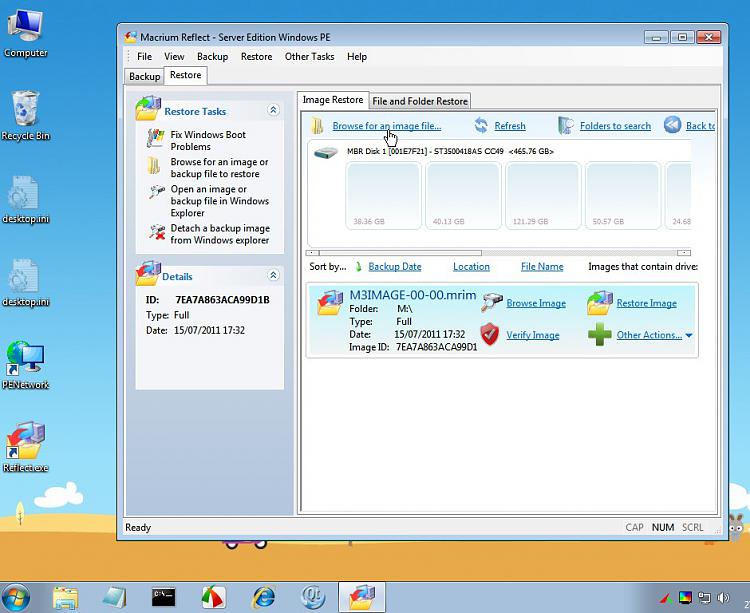The image size is (750, 613).
Task: Sort images by Location
Action: [x=471, y=267]
